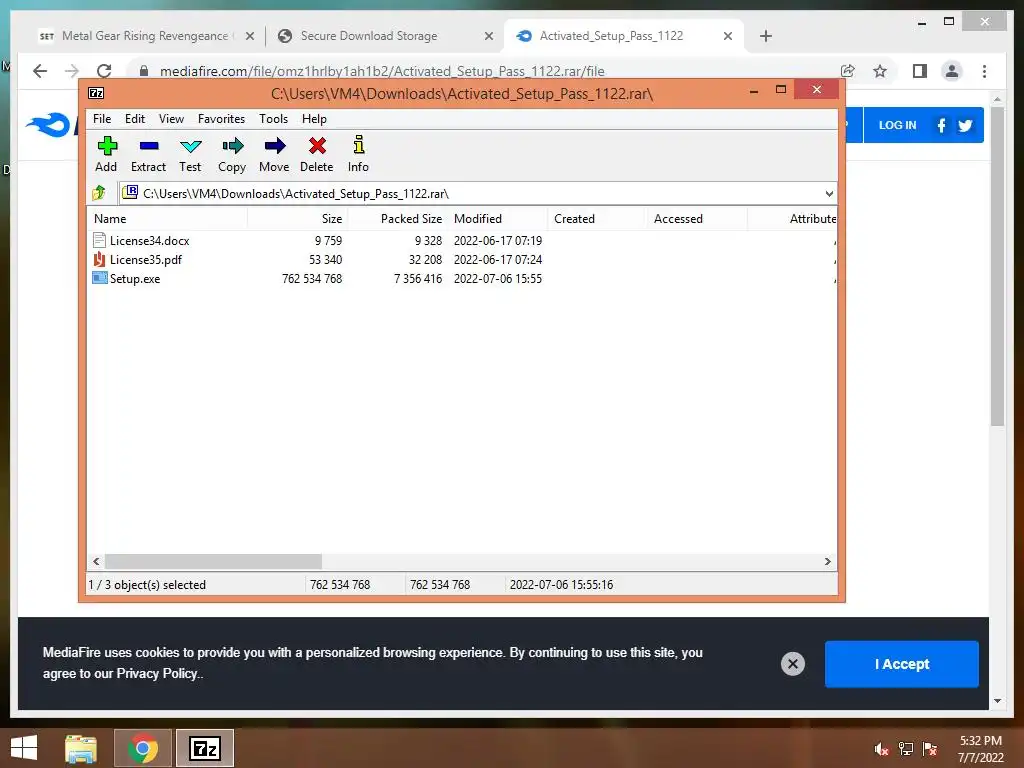Click the share page icon in address bar
The image size is (1024, 768).
(848, 71)
